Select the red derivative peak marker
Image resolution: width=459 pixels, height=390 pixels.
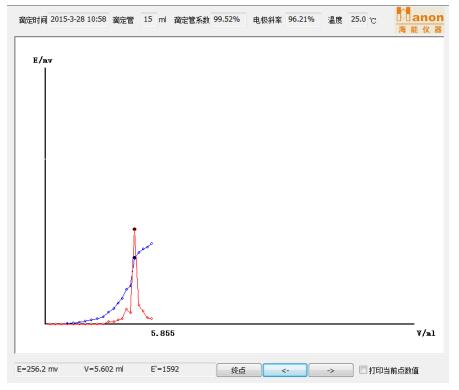[x=134, y=229]
